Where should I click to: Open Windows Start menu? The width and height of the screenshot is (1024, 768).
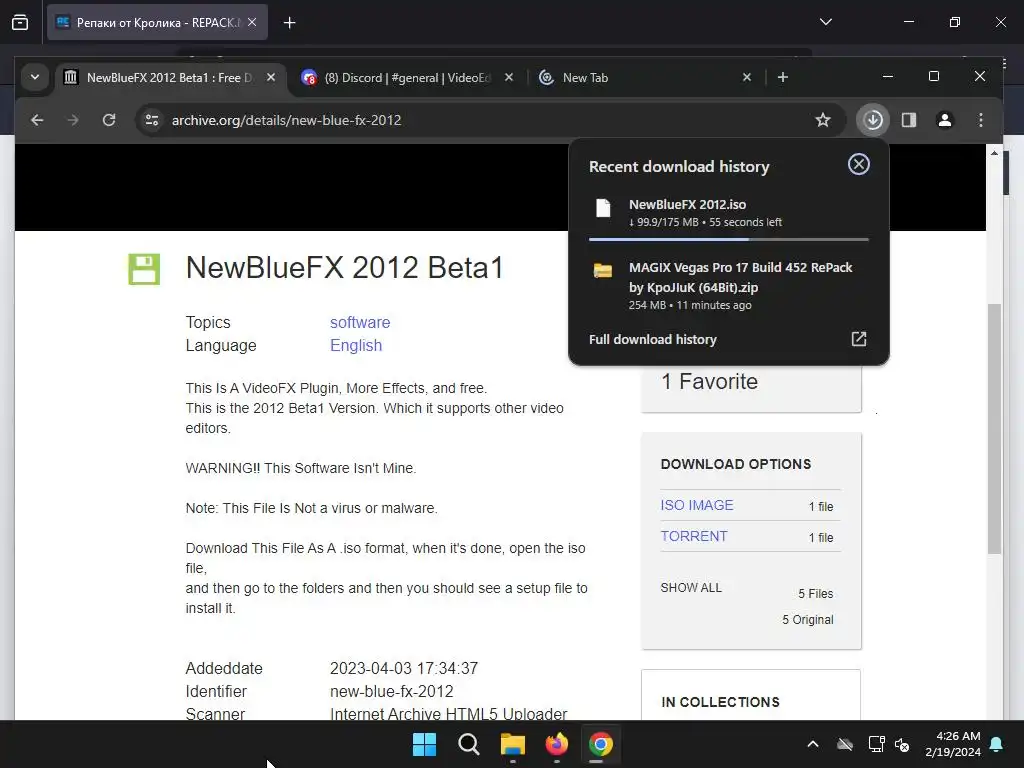[424, 744]
